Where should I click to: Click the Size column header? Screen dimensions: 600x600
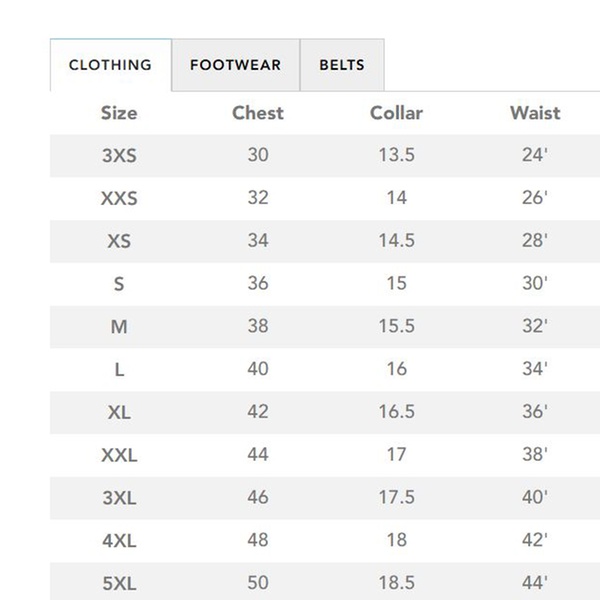119,113
